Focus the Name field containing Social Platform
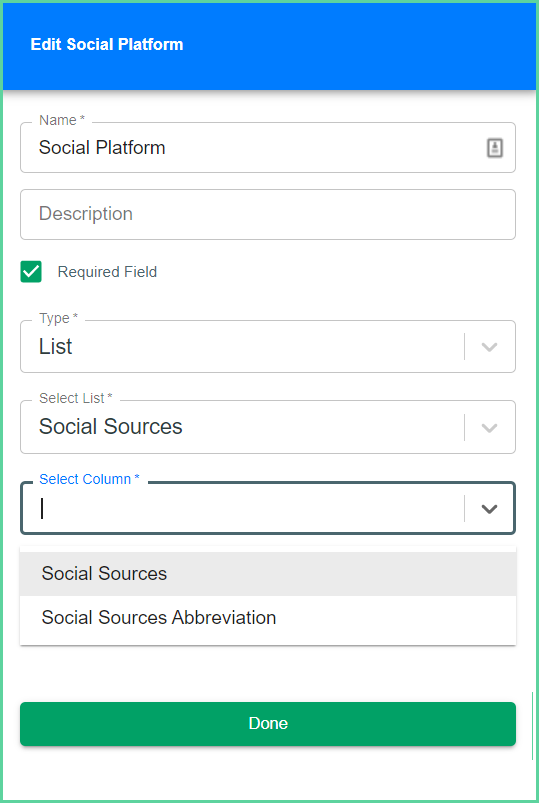Image resolution: width=539 pixels, height=803 pixels. (x=268, y=147)
